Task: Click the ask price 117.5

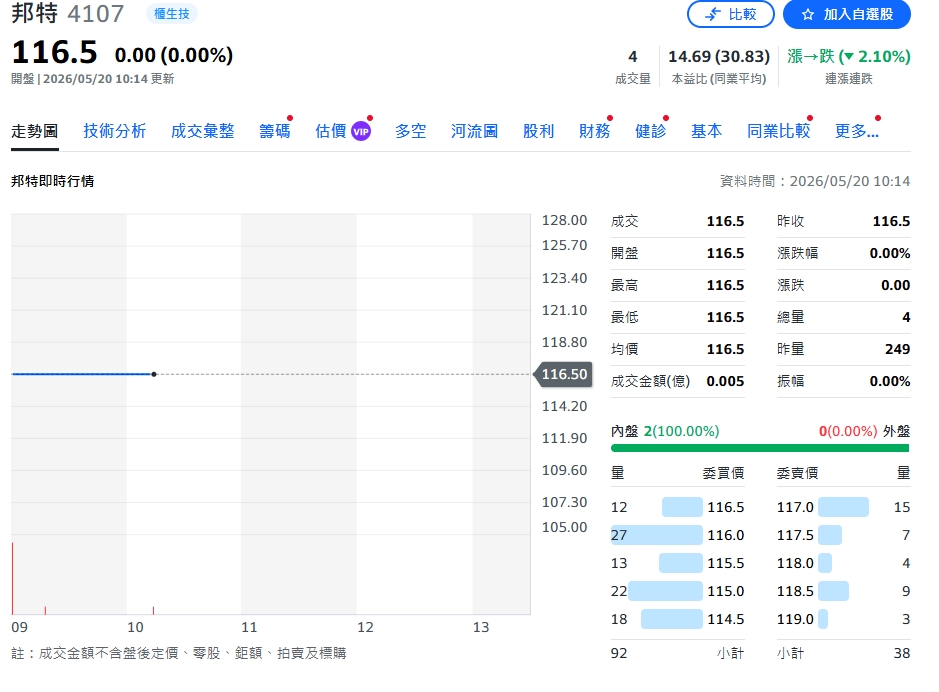Action: pos(795,535)
